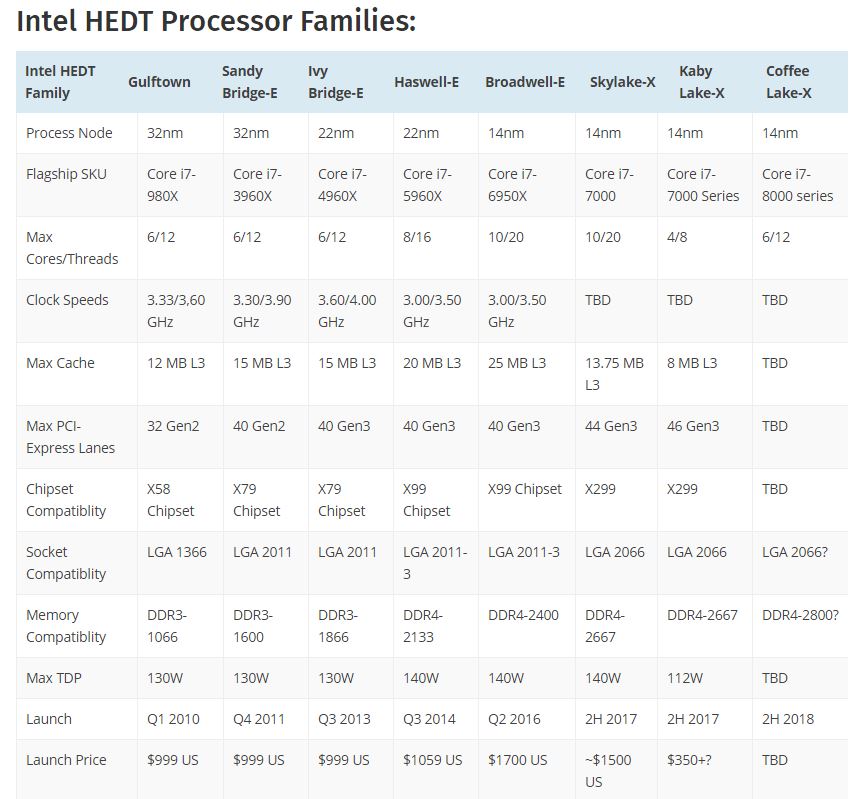Click the 112W Max TDP cell
The height and width of the screenshot is (799, 852).
685,678
